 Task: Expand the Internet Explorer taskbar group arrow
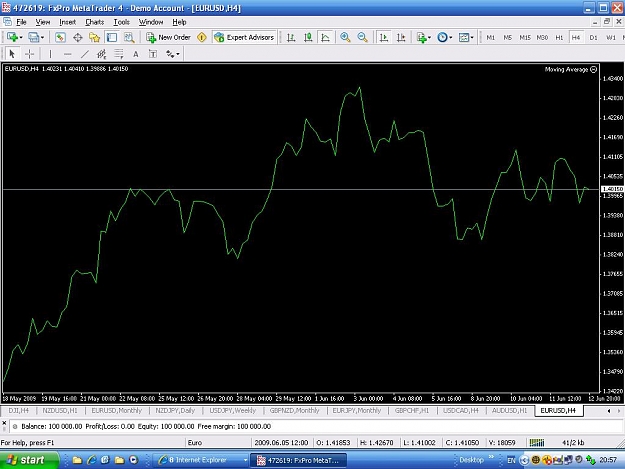pyautogui.click(x=245, y=460)
